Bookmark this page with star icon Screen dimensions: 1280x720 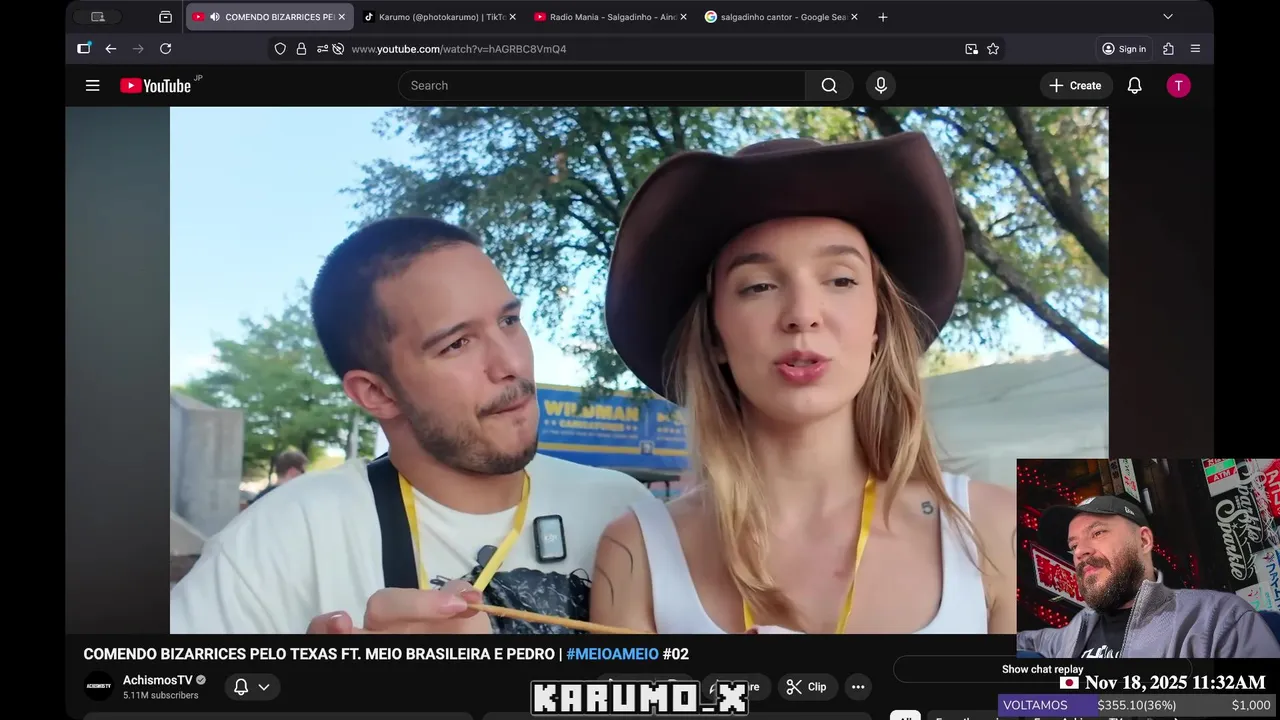point(993,49)
